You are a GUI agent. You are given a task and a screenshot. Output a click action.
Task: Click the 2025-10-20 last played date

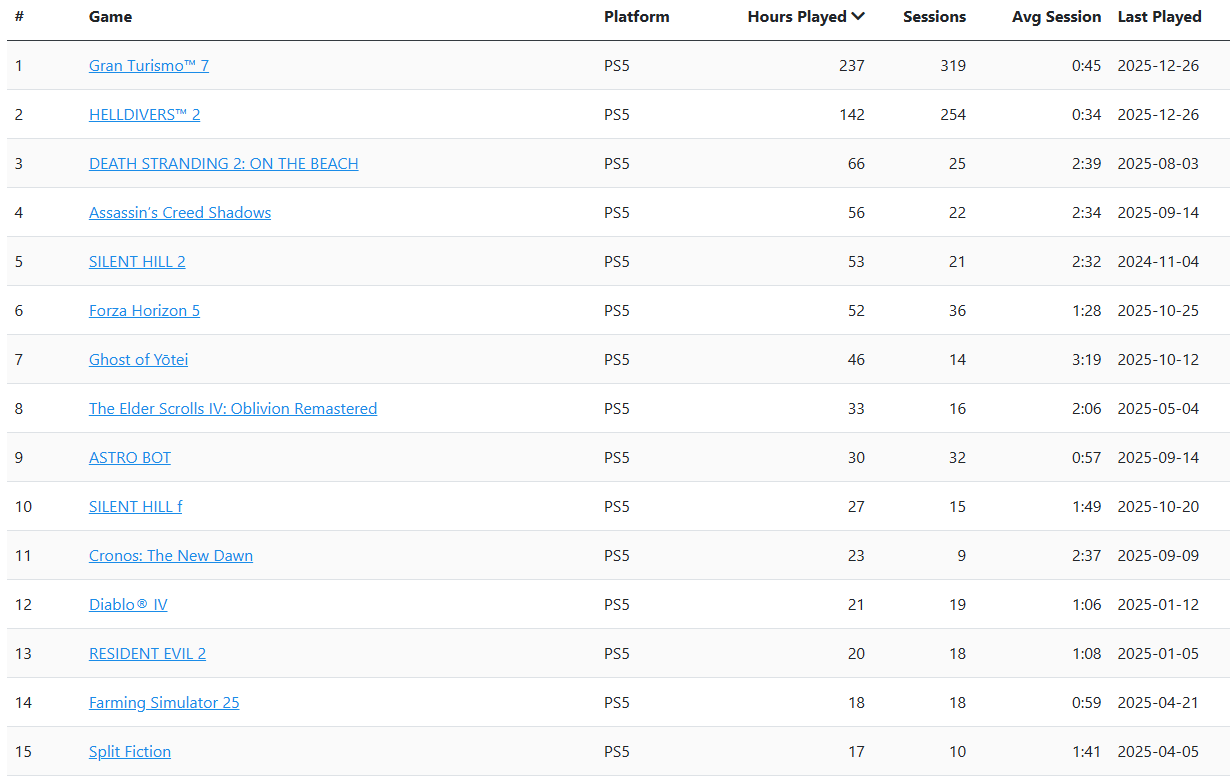point(1158,507)
